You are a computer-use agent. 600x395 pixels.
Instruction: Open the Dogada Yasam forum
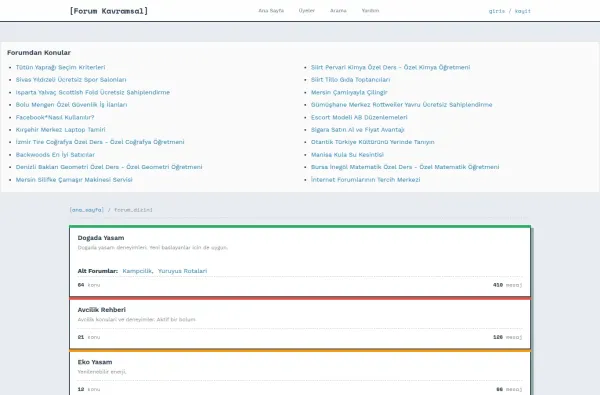(x=101, y=238)
